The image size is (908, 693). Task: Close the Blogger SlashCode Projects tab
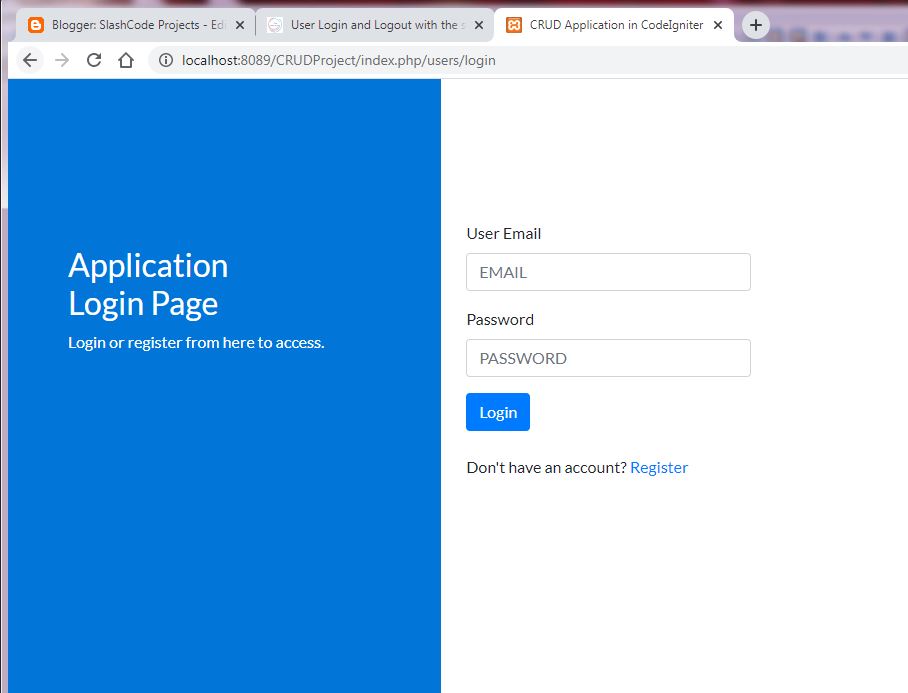240,24
